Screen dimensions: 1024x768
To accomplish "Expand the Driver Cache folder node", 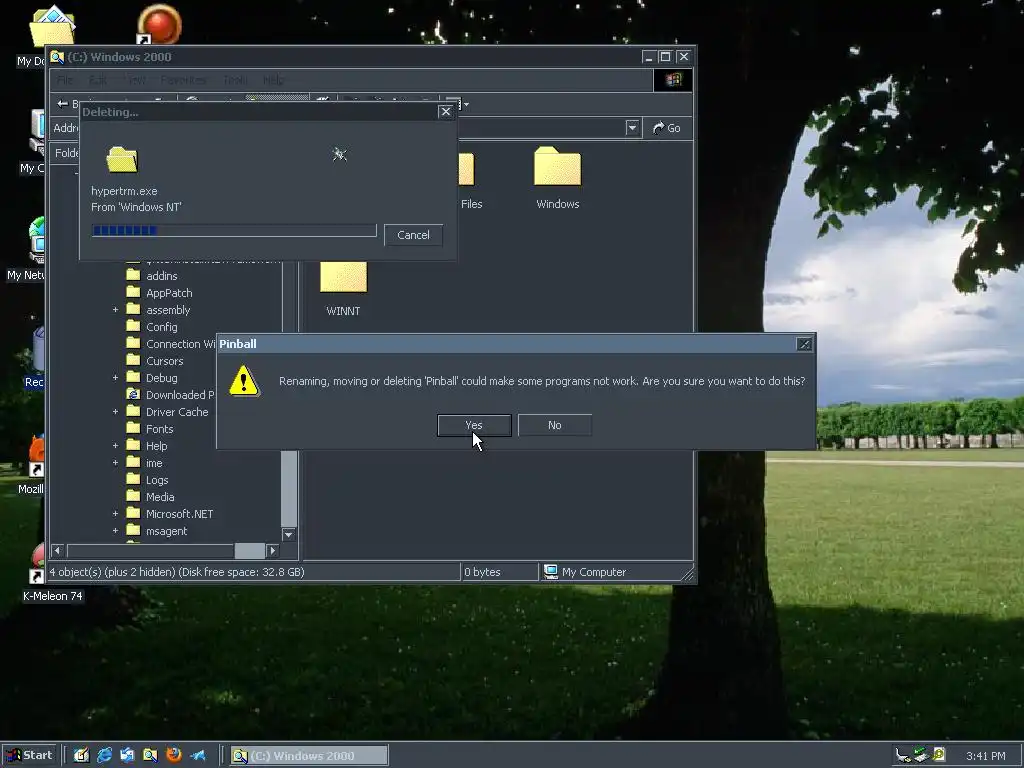I will click(x=116, y=412).
